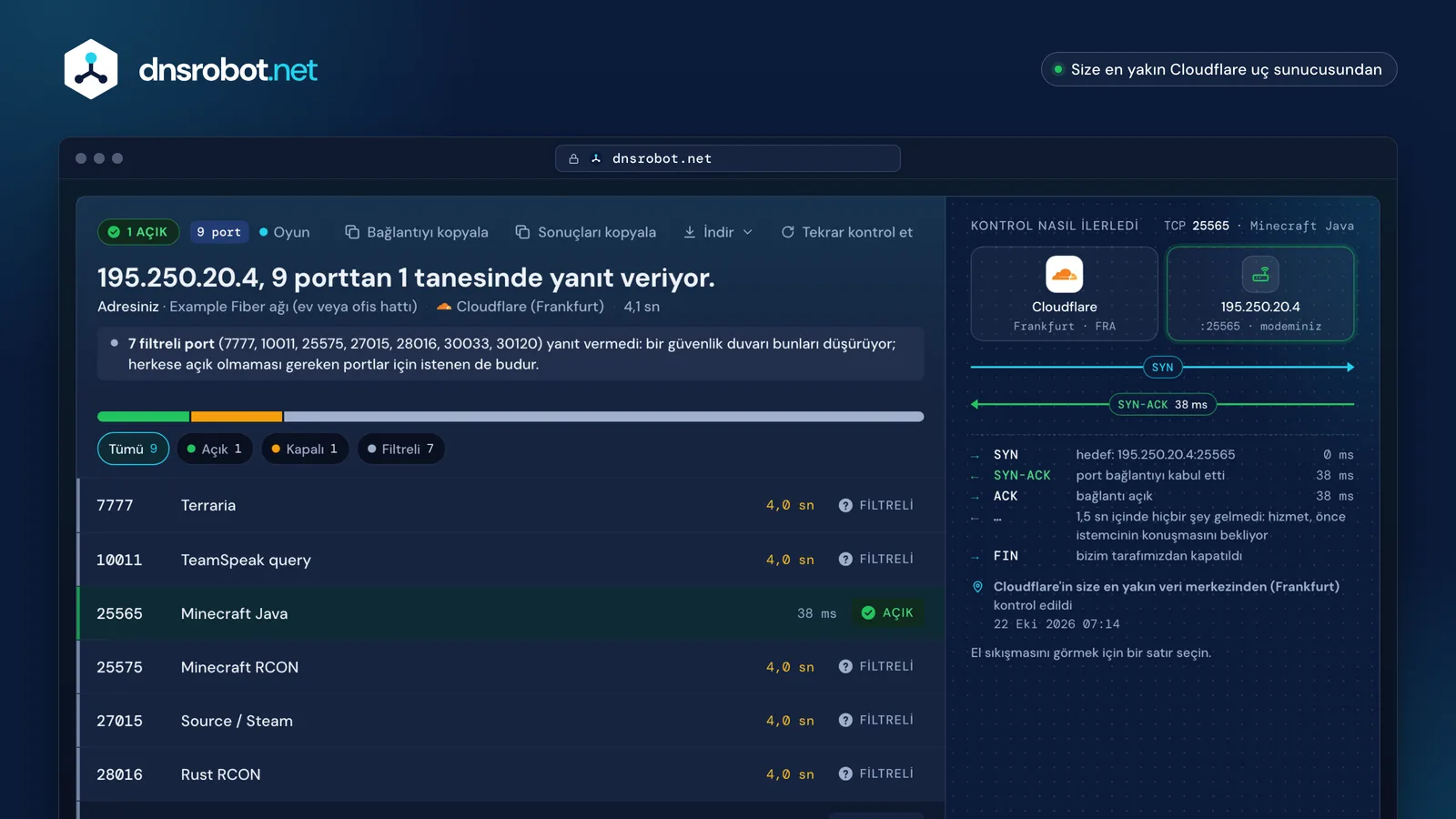
Task: Click the question icon in the Source / Steam row
Action: point(845,720)
